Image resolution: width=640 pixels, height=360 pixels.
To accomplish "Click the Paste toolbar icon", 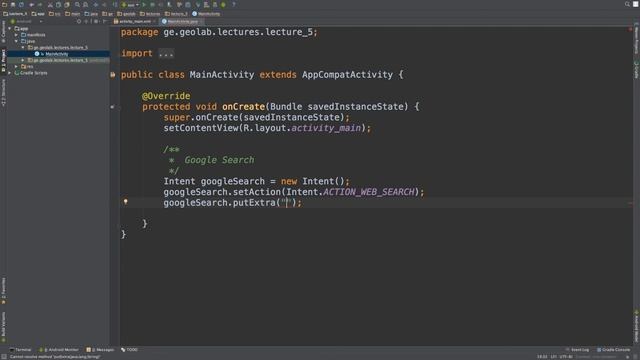I will coord(67,4).
